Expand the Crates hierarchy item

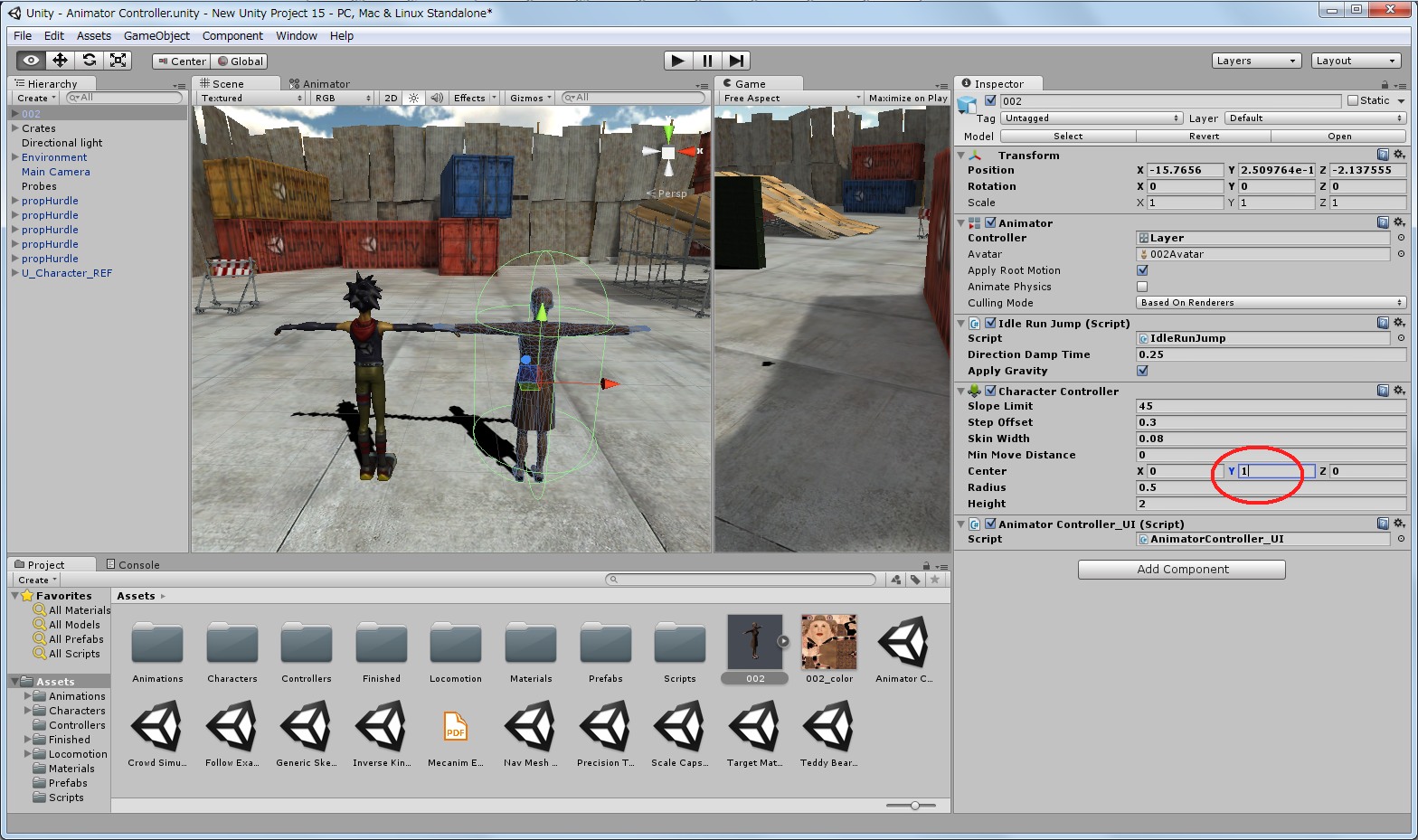coord(14,128)
